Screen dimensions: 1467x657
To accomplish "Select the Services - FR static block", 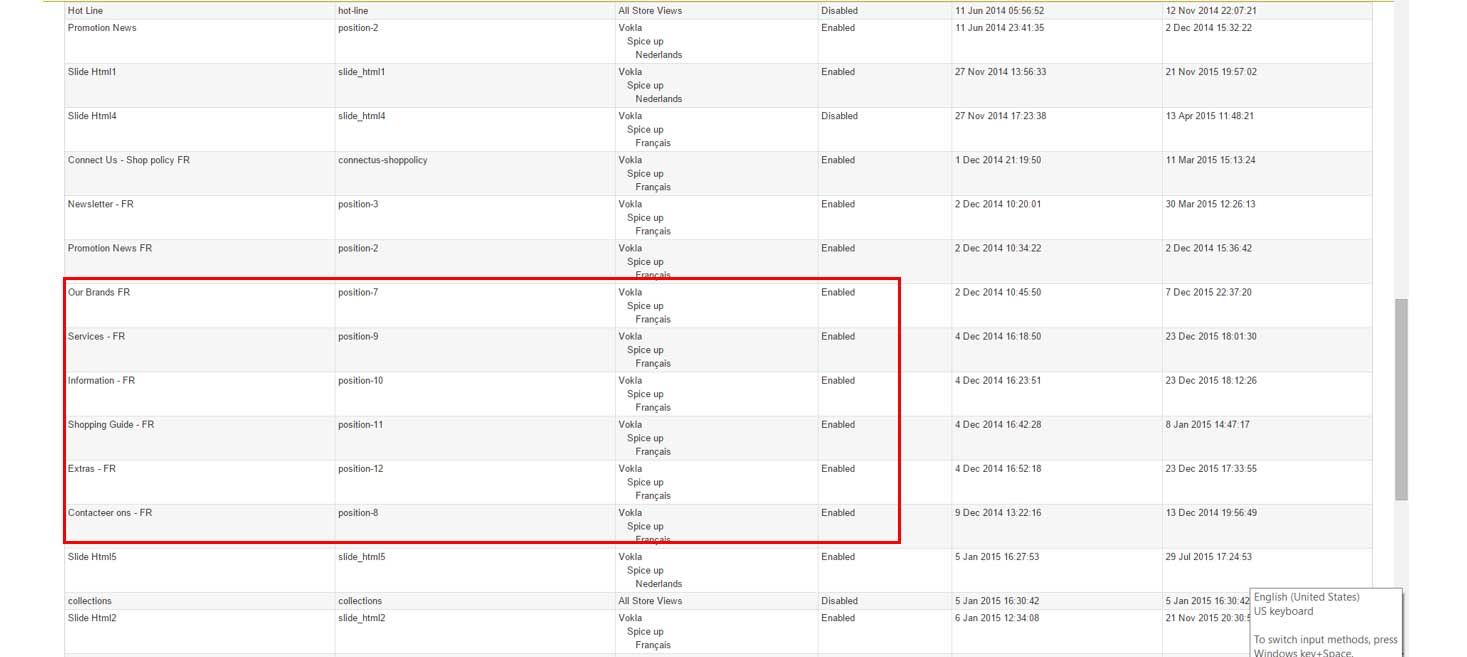I will [96, 337].
